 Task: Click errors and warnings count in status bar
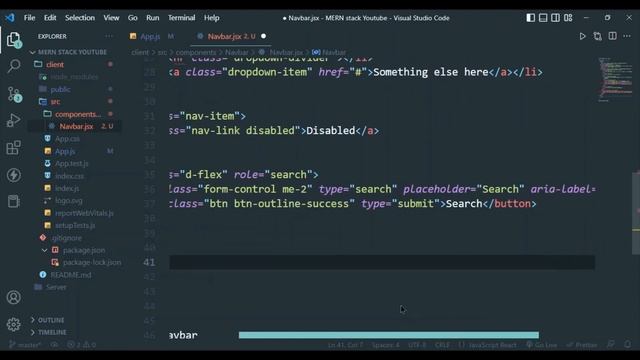tap(81, 345)
